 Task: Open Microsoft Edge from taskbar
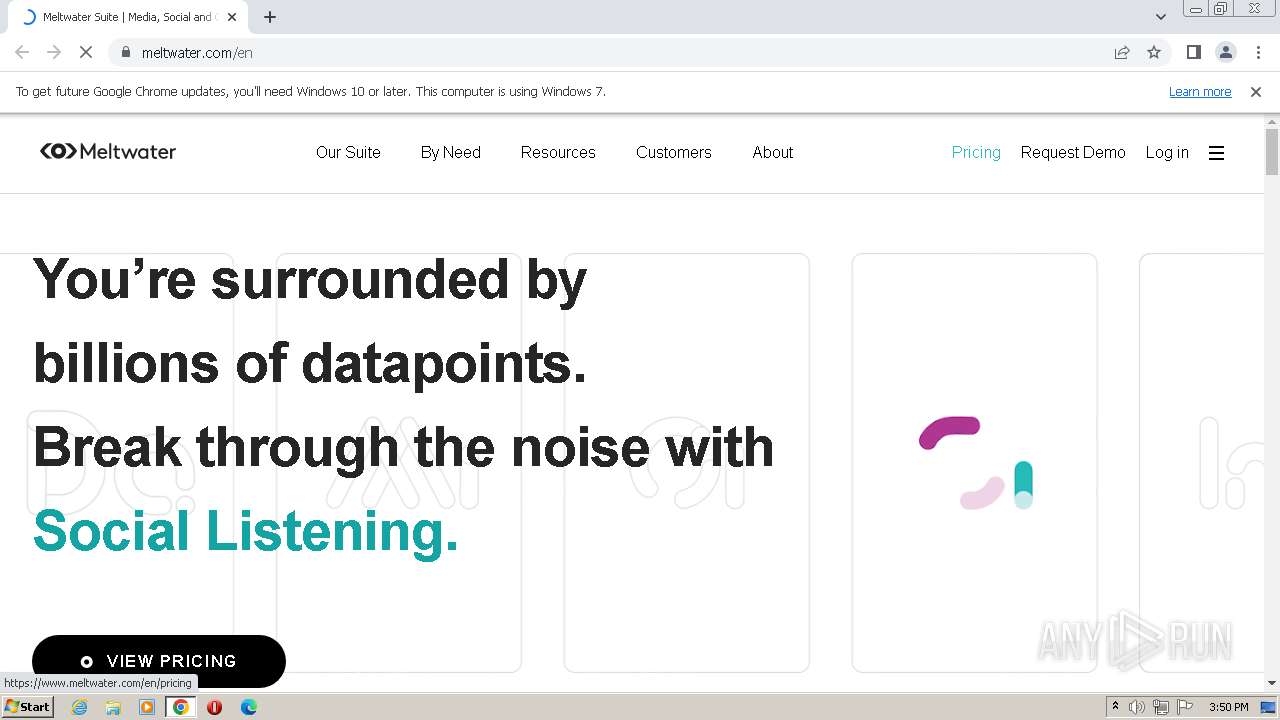pyautogui.click(x=248, y=707)
